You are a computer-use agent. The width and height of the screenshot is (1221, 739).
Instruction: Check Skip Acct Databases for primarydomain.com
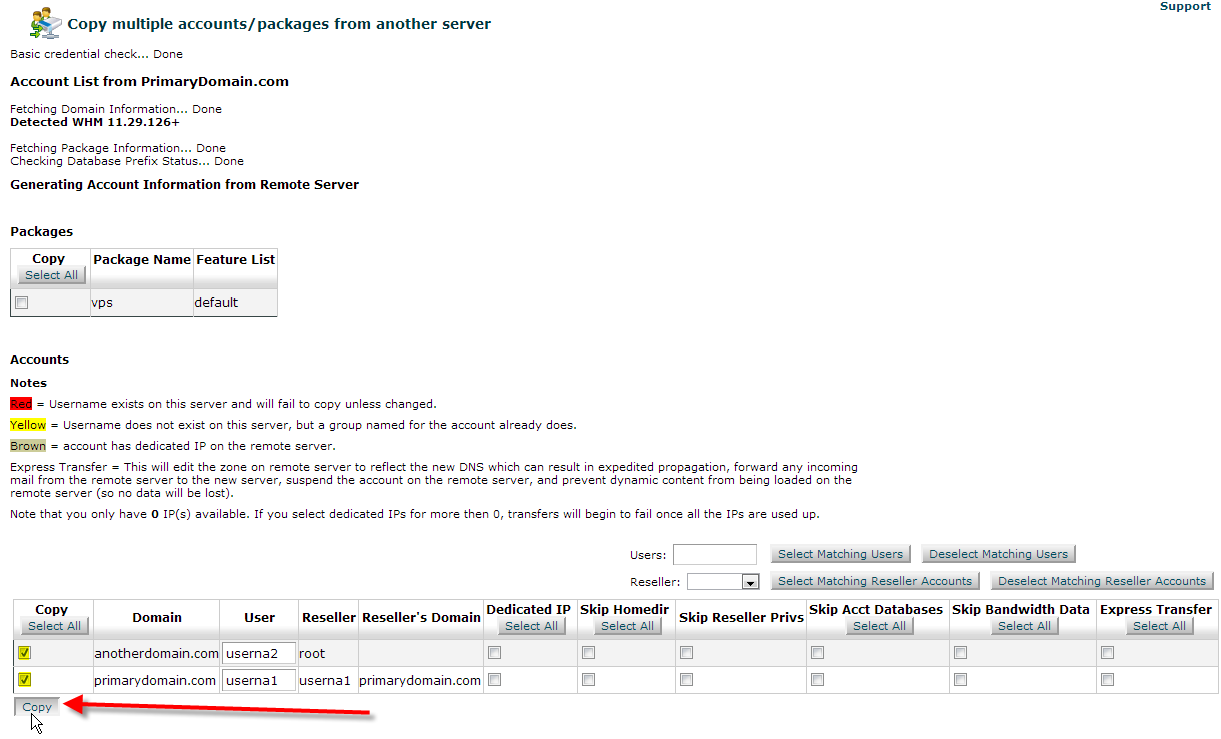pos(818,680)
